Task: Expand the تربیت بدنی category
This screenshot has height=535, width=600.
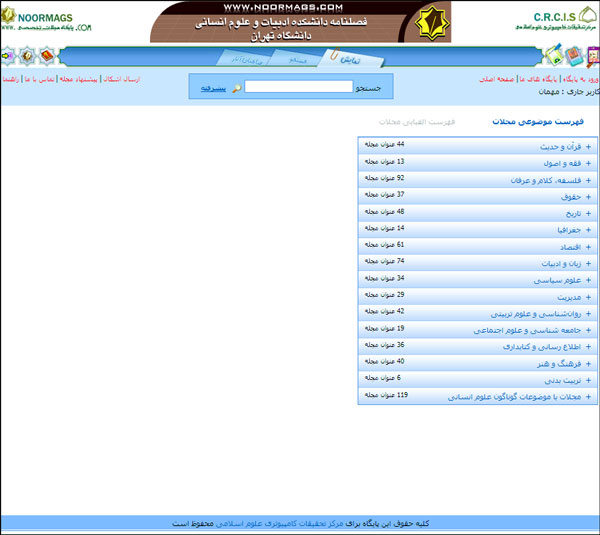Action: pyautogui.click(x=588, y=381)
